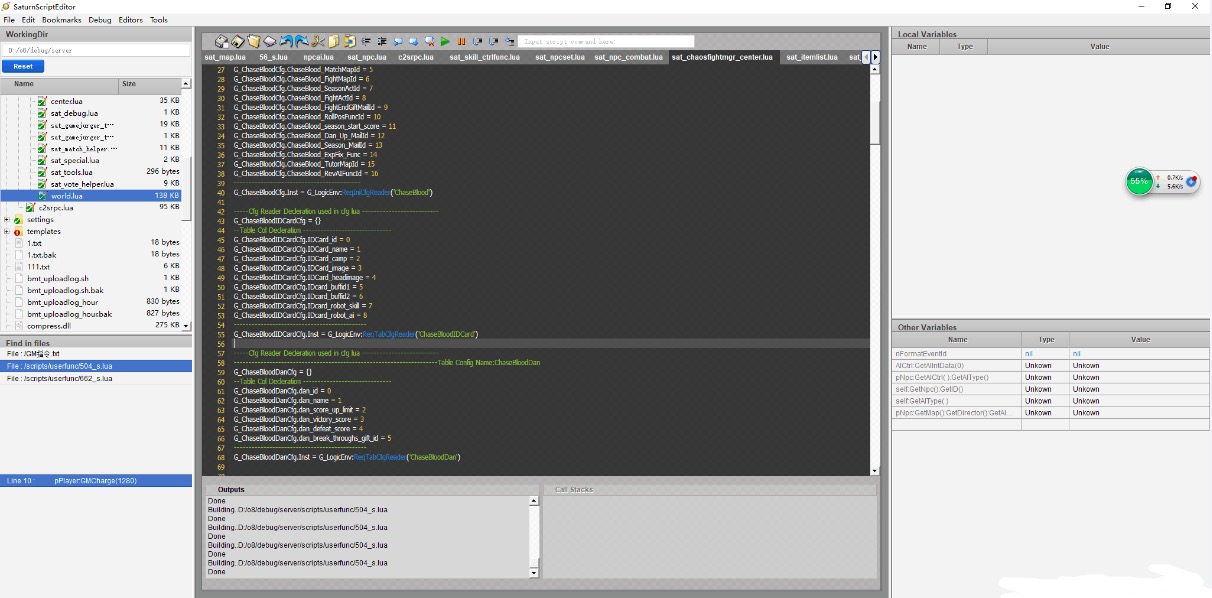Click the blue Undo arrow icon
The width and height of the screenshot is (1212, 598).
(x=286, y=42)
